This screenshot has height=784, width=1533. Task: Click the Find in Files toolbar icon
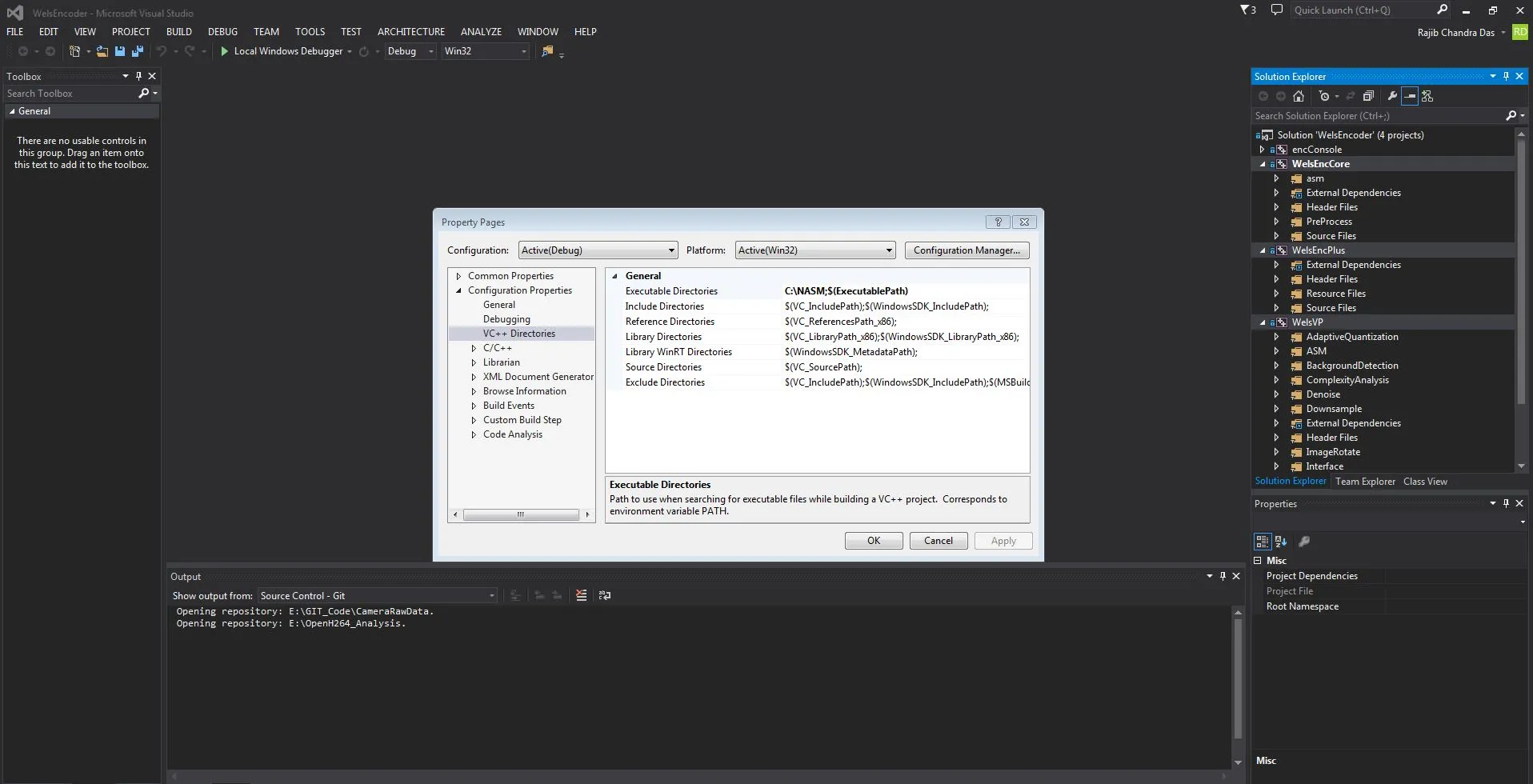[x=547, y=51]
